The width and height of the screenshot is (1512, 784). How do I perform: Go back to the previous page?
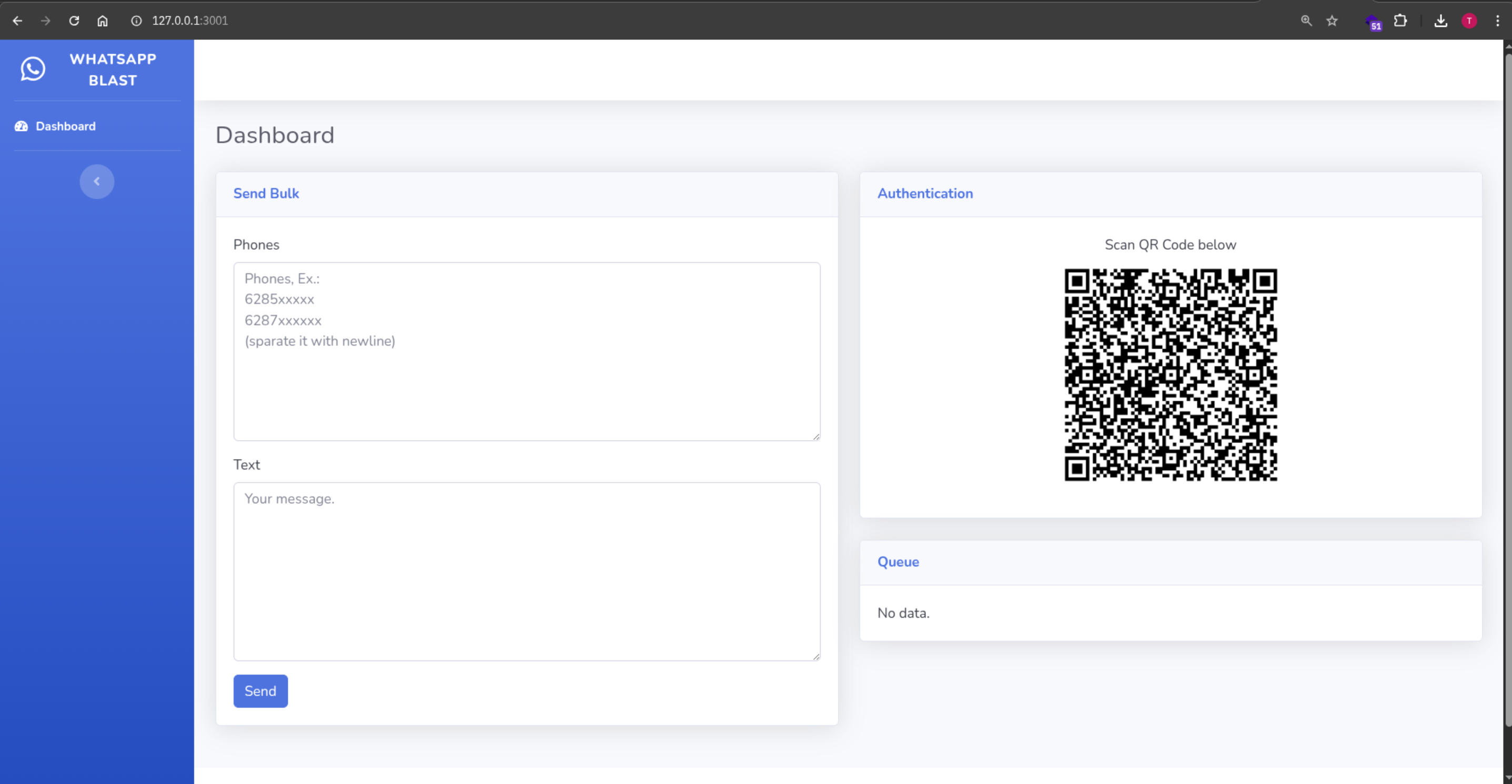click(17, 21)
